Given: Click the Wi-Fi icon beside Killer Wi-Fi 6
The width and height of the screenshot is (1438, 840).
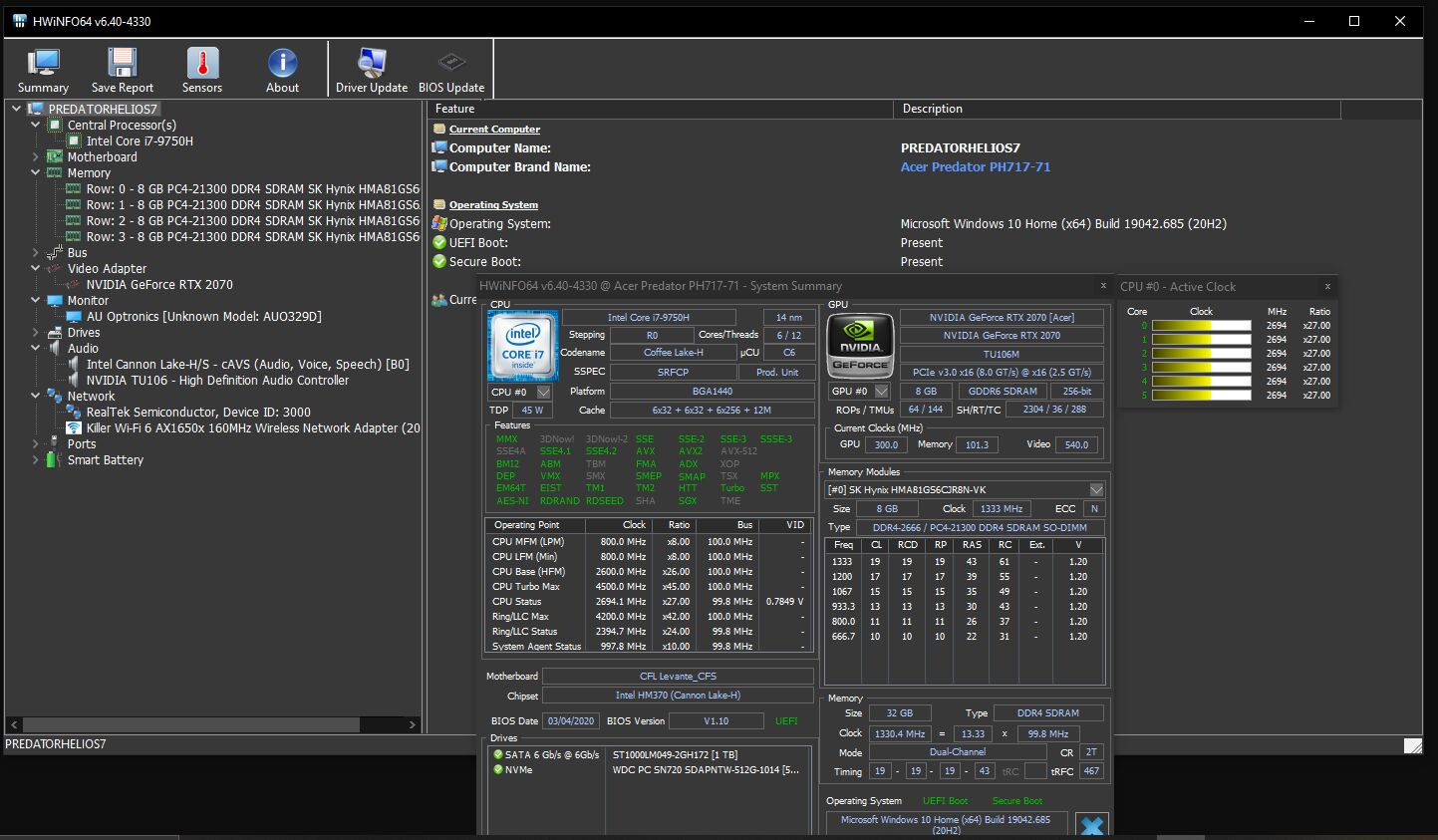Looking at the screenshot, I should pos(74,427).
